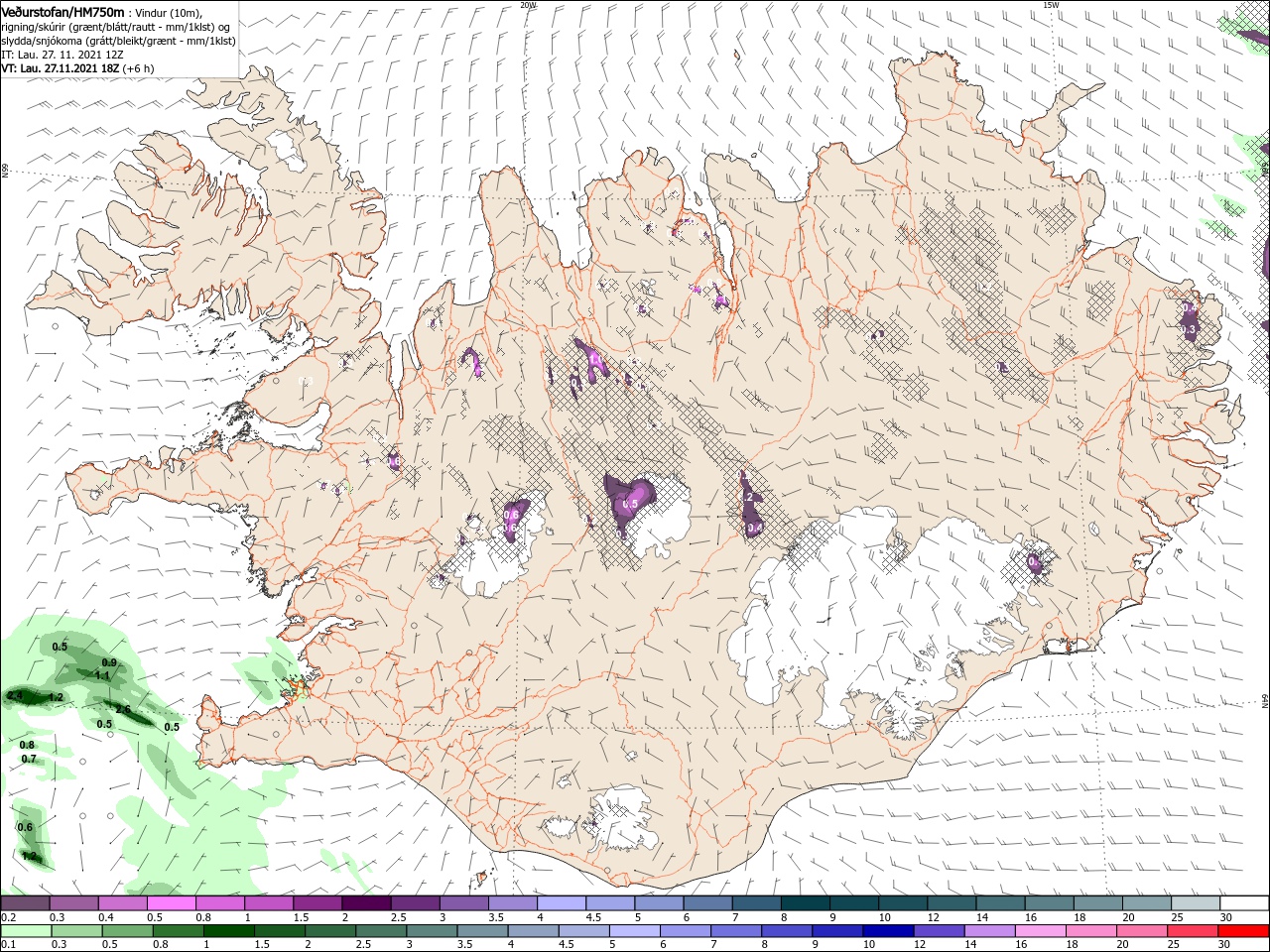Choose the bottom-row 30 pure red swatch
Screen dimensions: 1270x952
(1243, 931)
